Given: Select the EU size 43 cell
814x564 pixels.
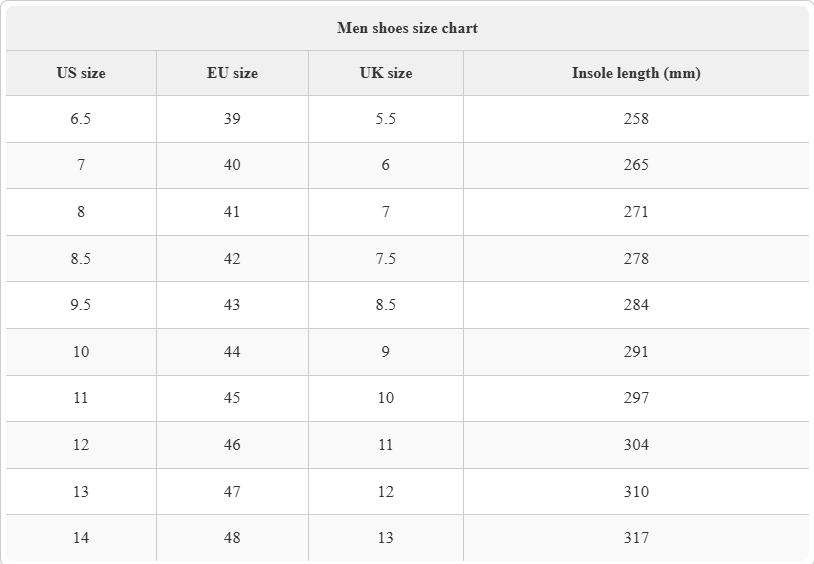Looking at the screenshot, I should pos(232,305).
